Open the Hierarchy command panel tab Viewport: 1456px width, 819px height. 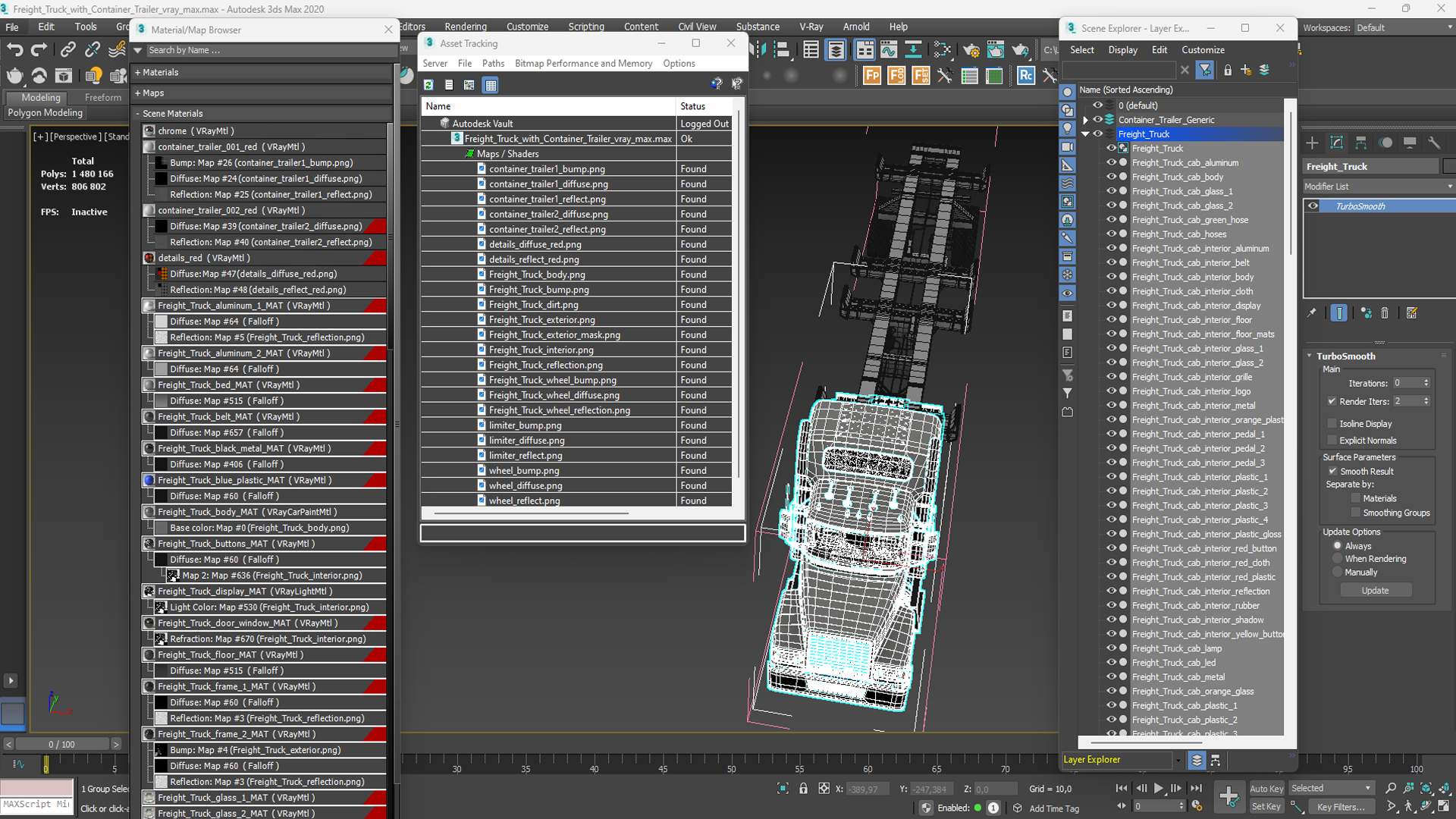[1361, 143]
